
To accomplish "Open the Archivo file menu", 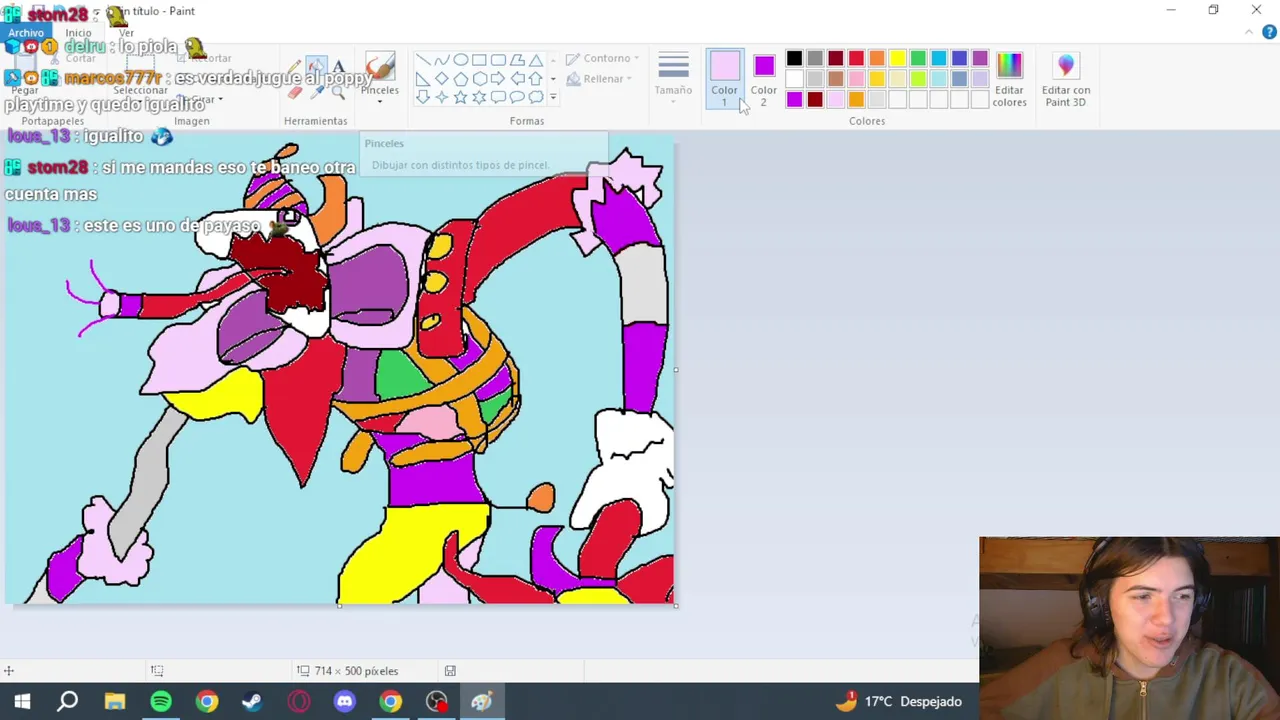I will pos(26,33).
